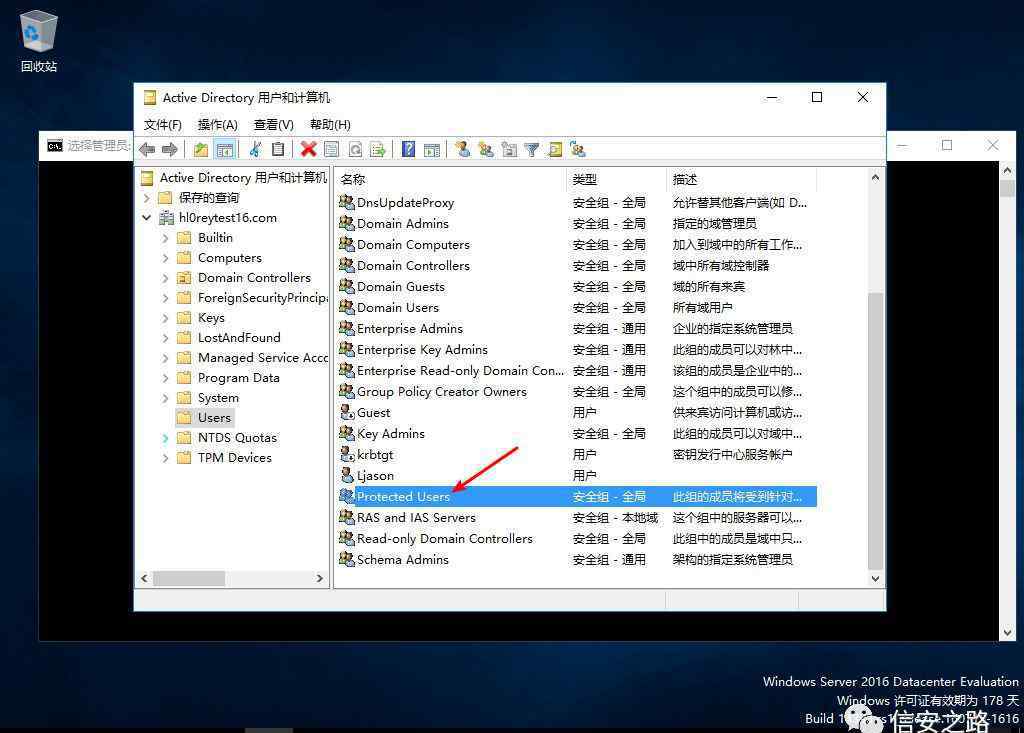Image resolution: width=1024 pixels, height=733 pixels.
Task: Click the group icon beside Domain Admins
Action: pyautogui.click(x=347, y=223)
